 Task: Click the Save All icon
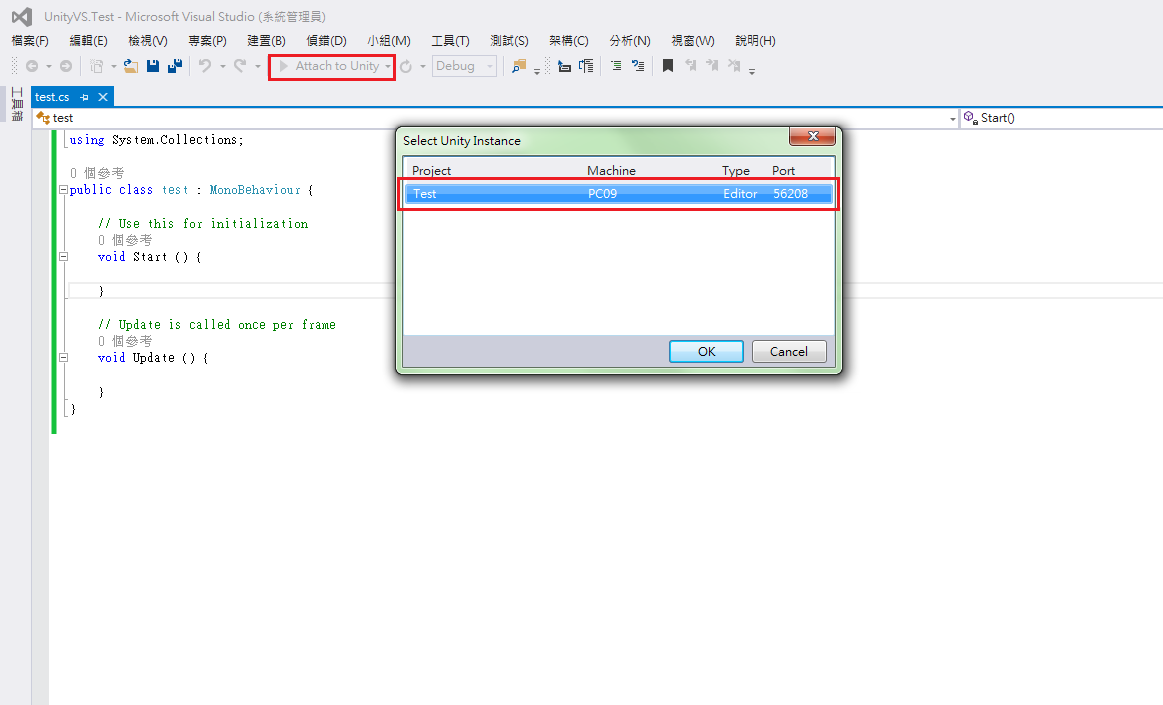coord(175,66)
